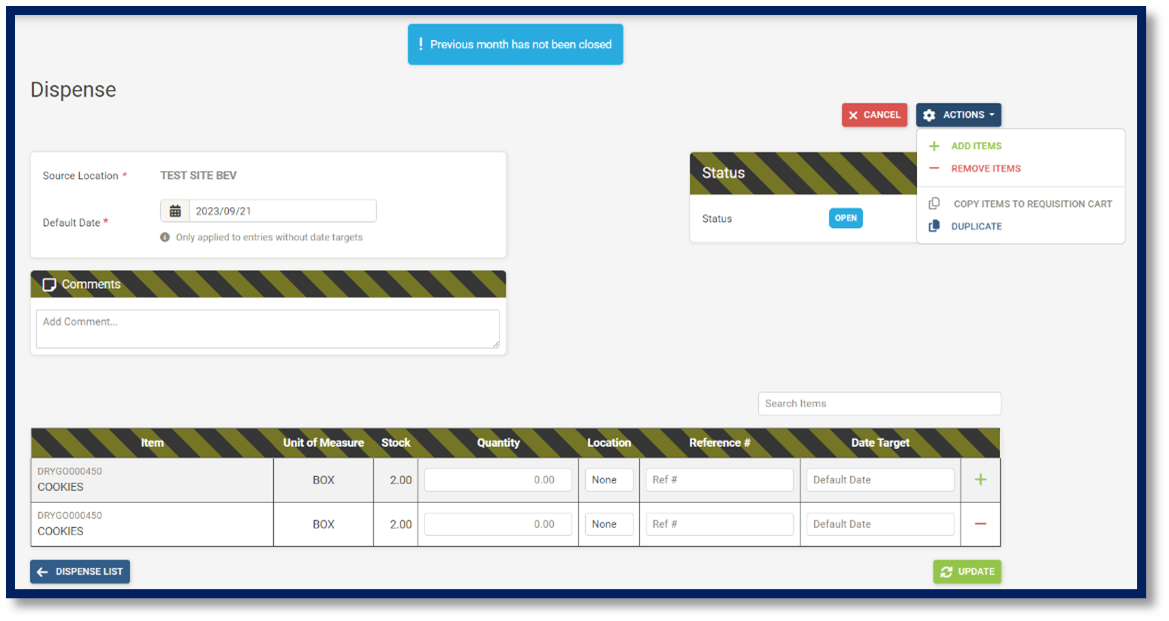This screenshot has height=621, width=1169.
Task: Open Location dropdown in first Cookies row
Action: (x=609, y=480)
